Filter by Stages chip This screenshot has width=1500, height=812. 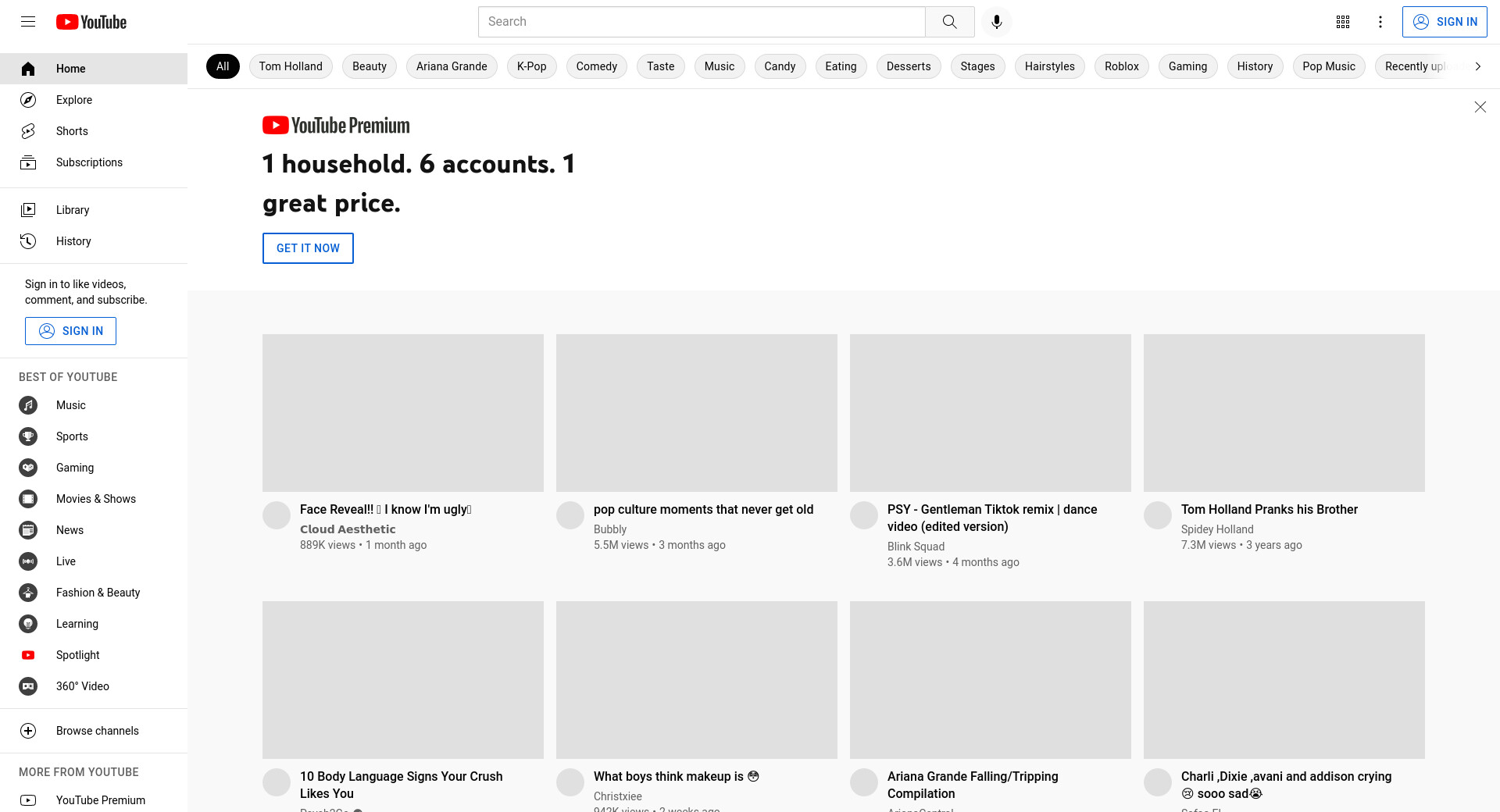point(978,66)
